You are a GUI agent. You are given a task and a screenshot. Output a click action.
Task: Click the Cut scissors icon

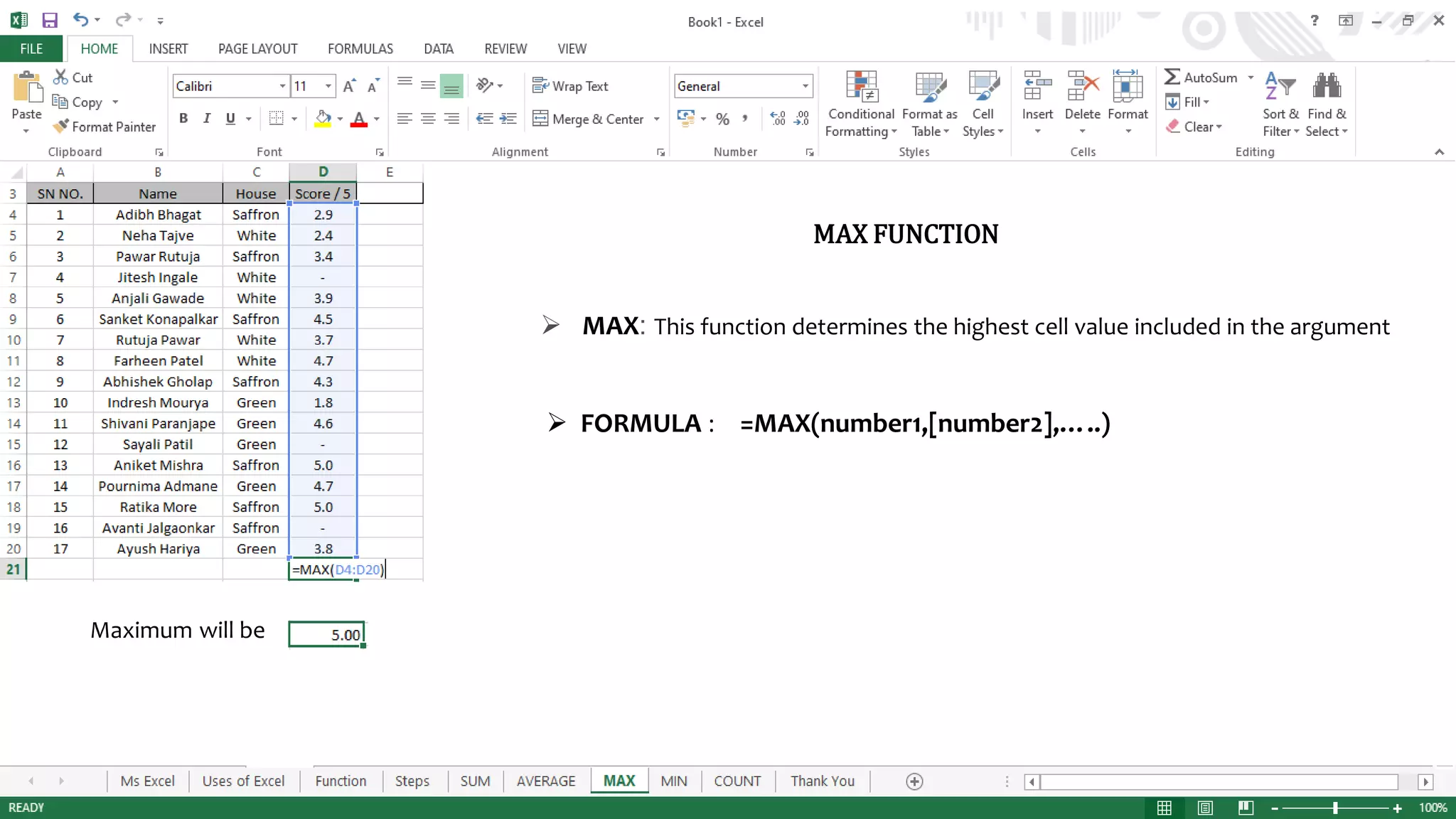(60, 77)
